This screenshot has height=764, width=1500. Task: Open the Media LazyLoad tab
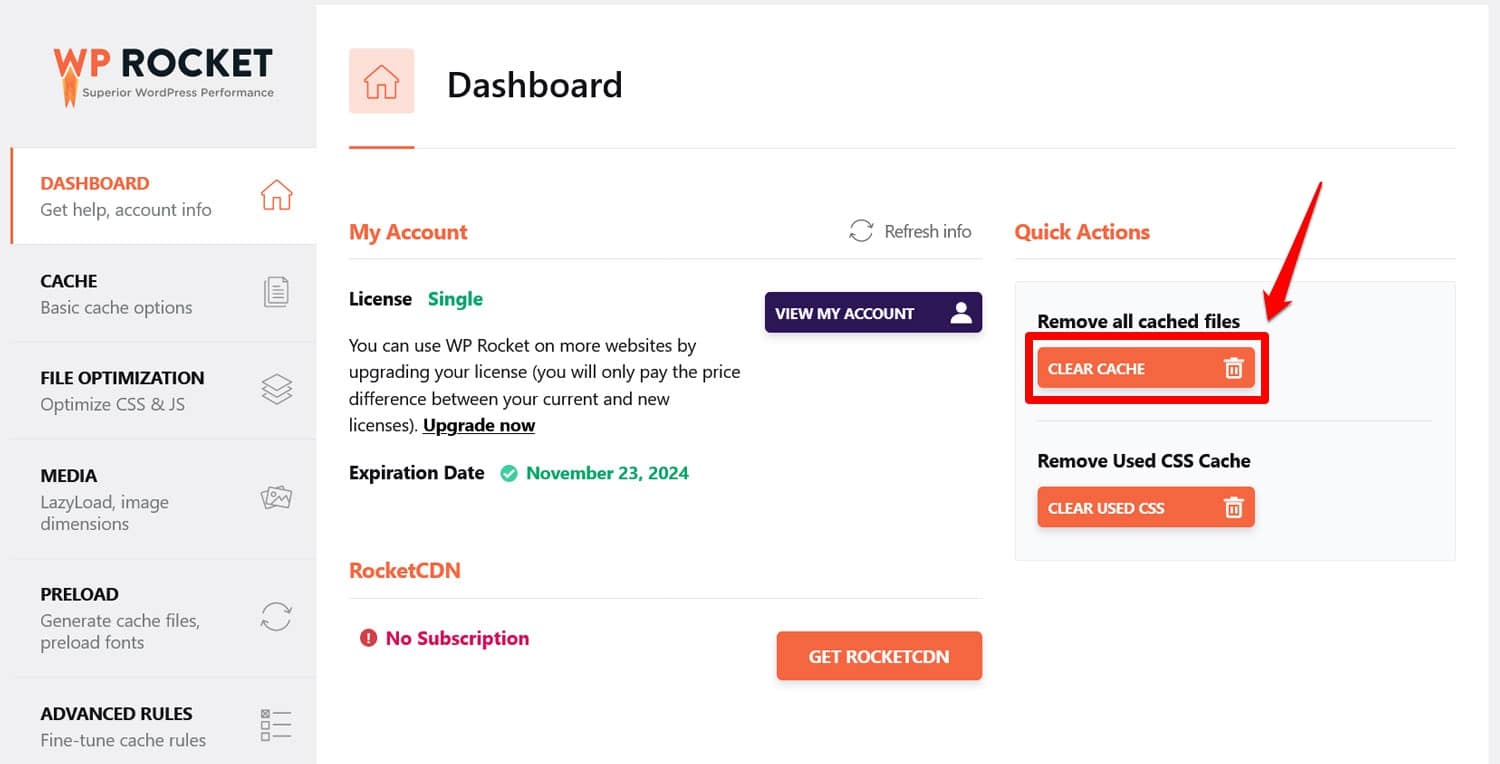pyautogui.click(x=104, y=498)
